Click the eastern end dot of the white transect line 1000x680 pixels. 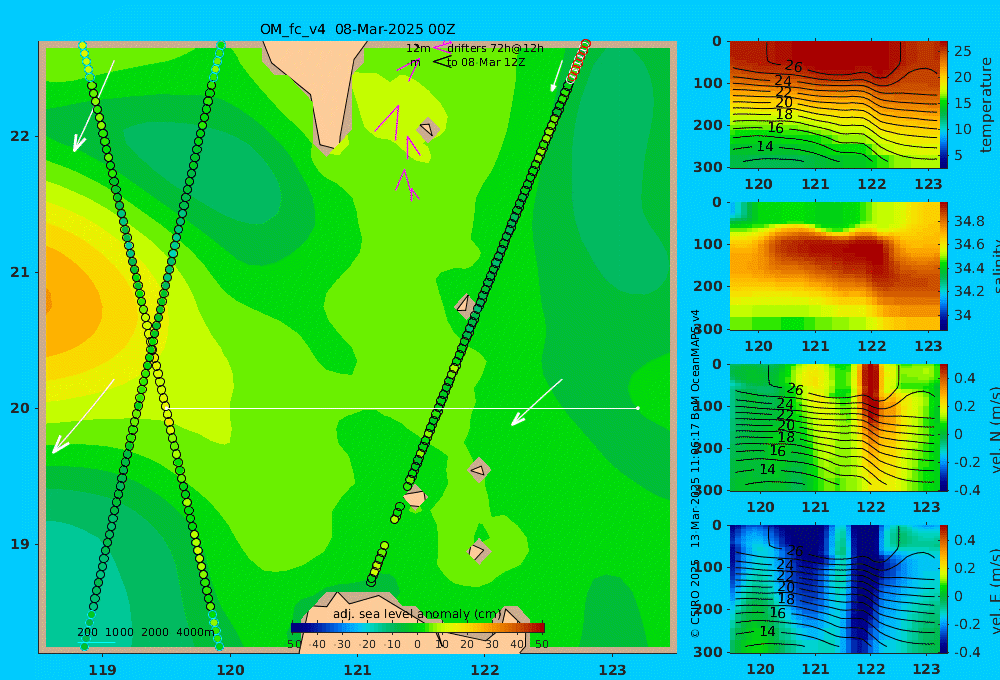(638, 408)
